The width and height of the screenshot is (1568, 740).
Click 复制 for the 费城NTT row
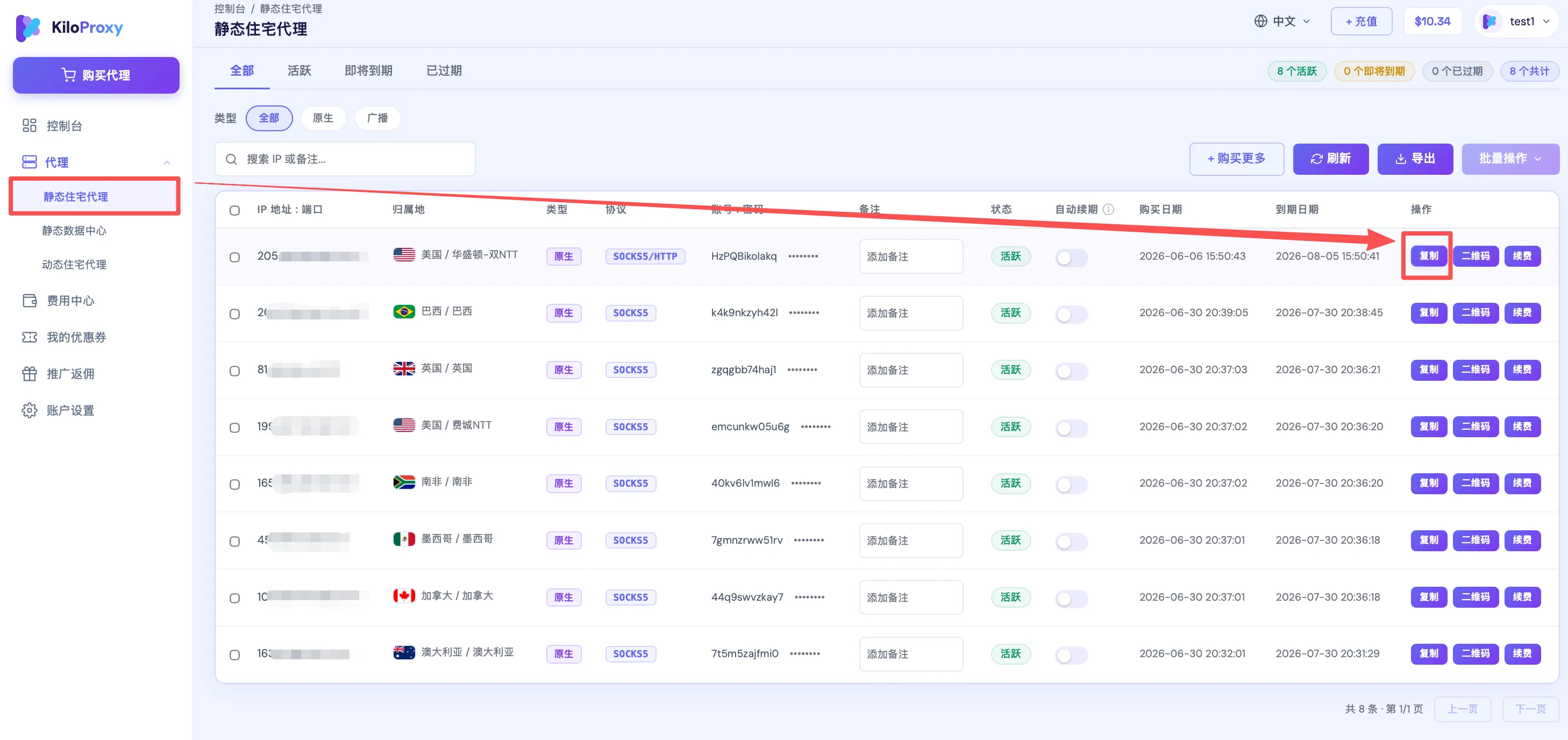coord(1429,426)
